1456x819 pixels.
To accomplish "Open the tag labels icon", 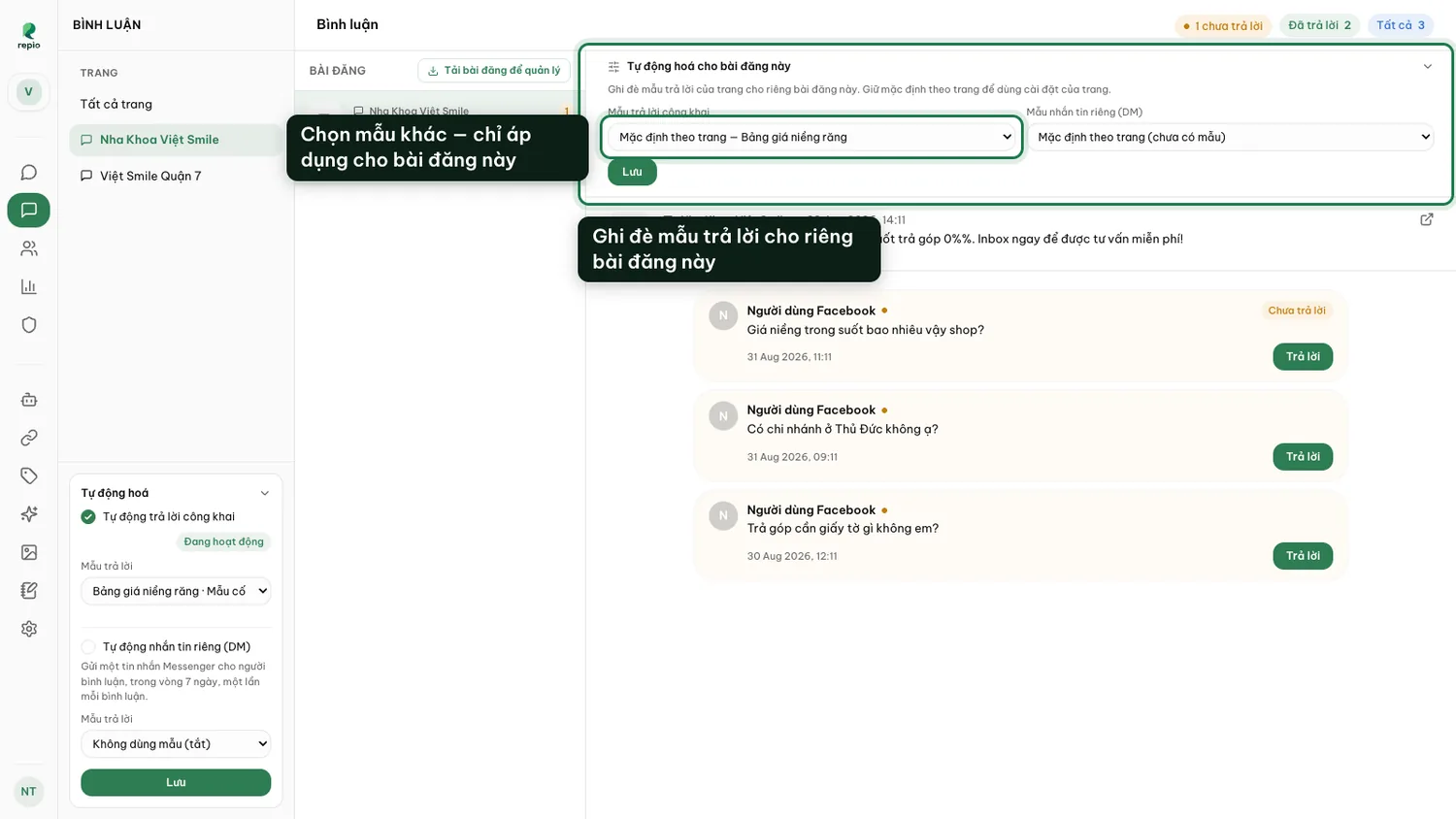I will click(29, 475).
